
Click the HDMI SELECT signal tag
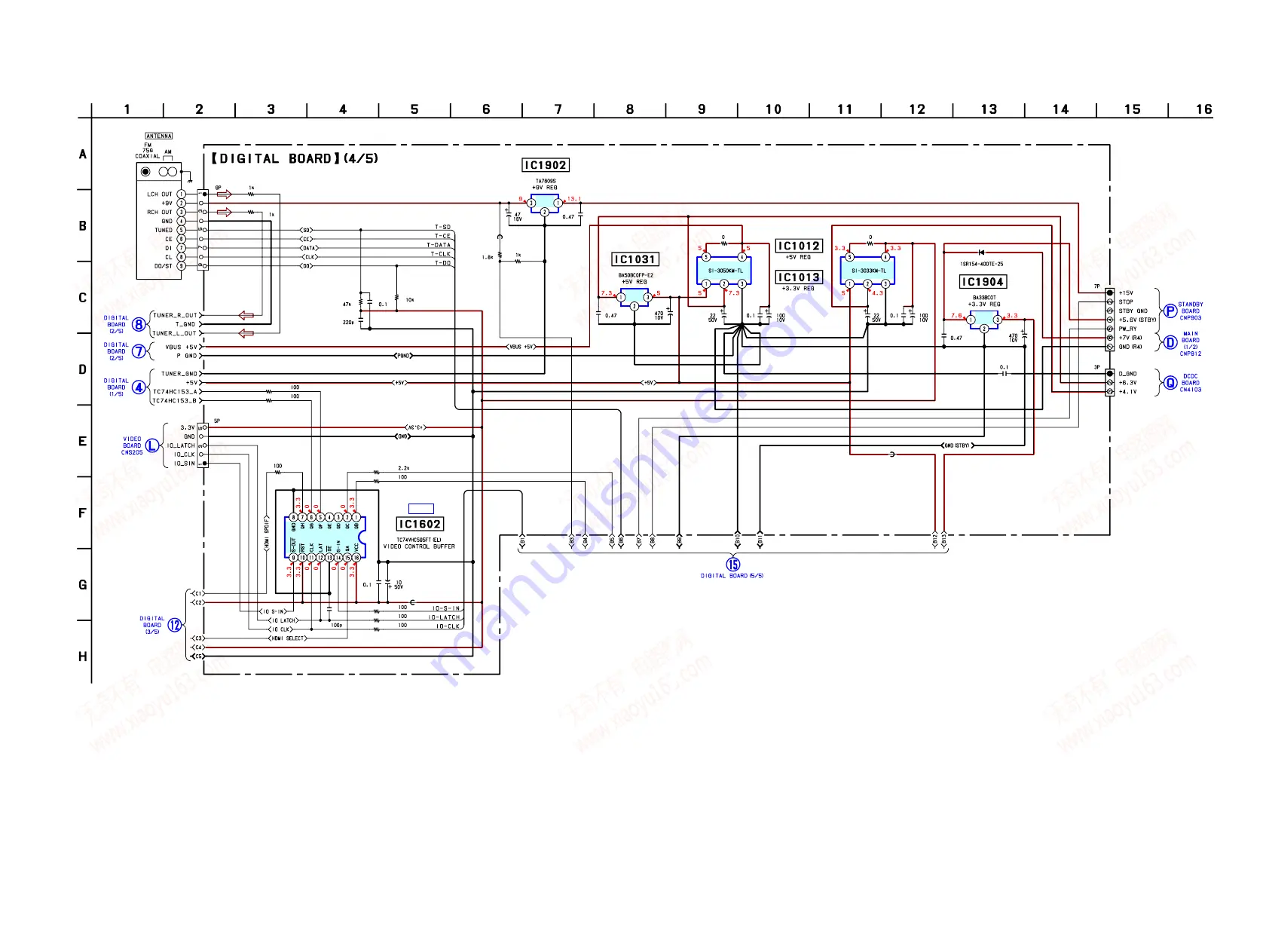[288, 638]
